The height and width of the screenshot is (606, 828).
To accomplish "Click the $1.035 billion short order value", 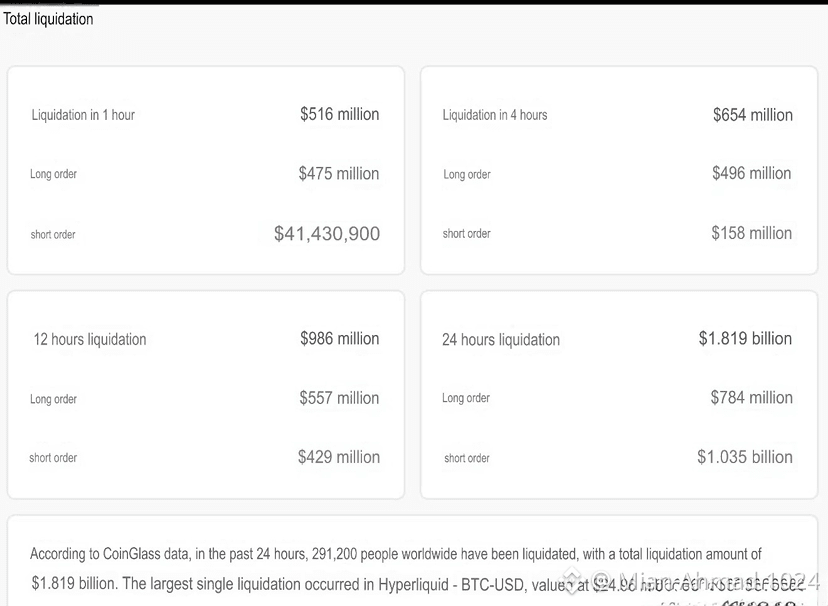I will click(745, 457).
